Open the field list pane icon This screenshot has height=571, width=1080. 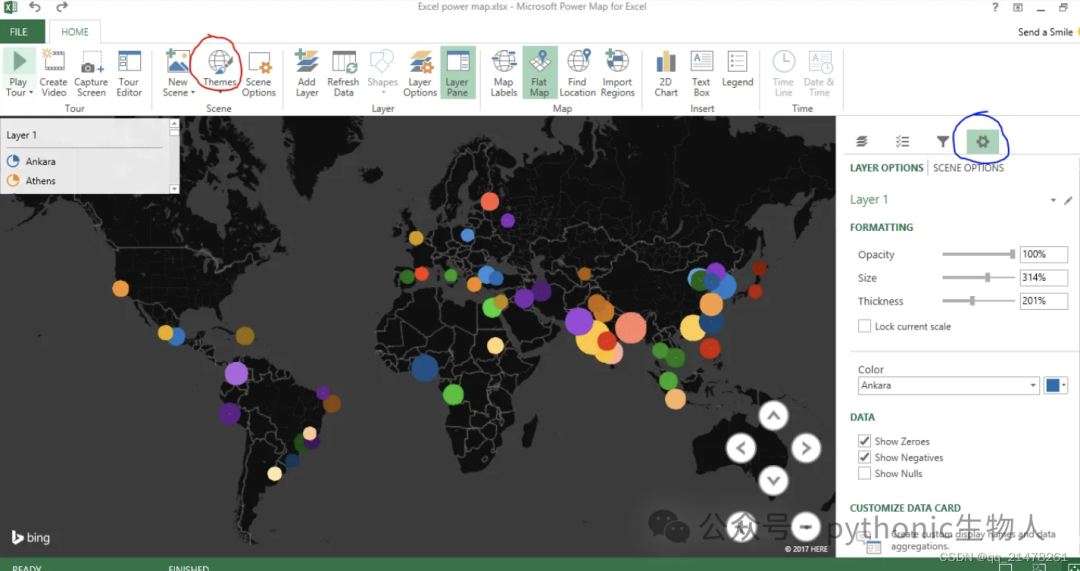coord(902,142)
